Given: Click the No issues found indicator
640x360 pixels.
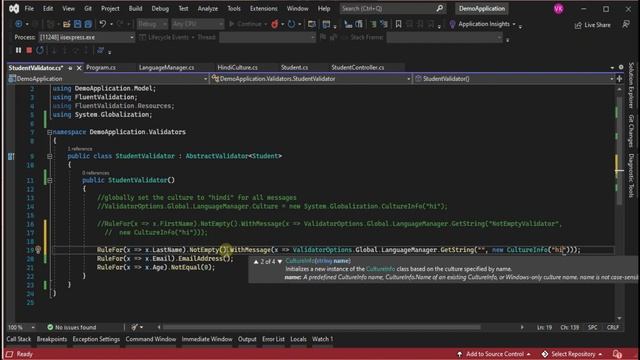Looking at the screenshot, I should [72, 327].
